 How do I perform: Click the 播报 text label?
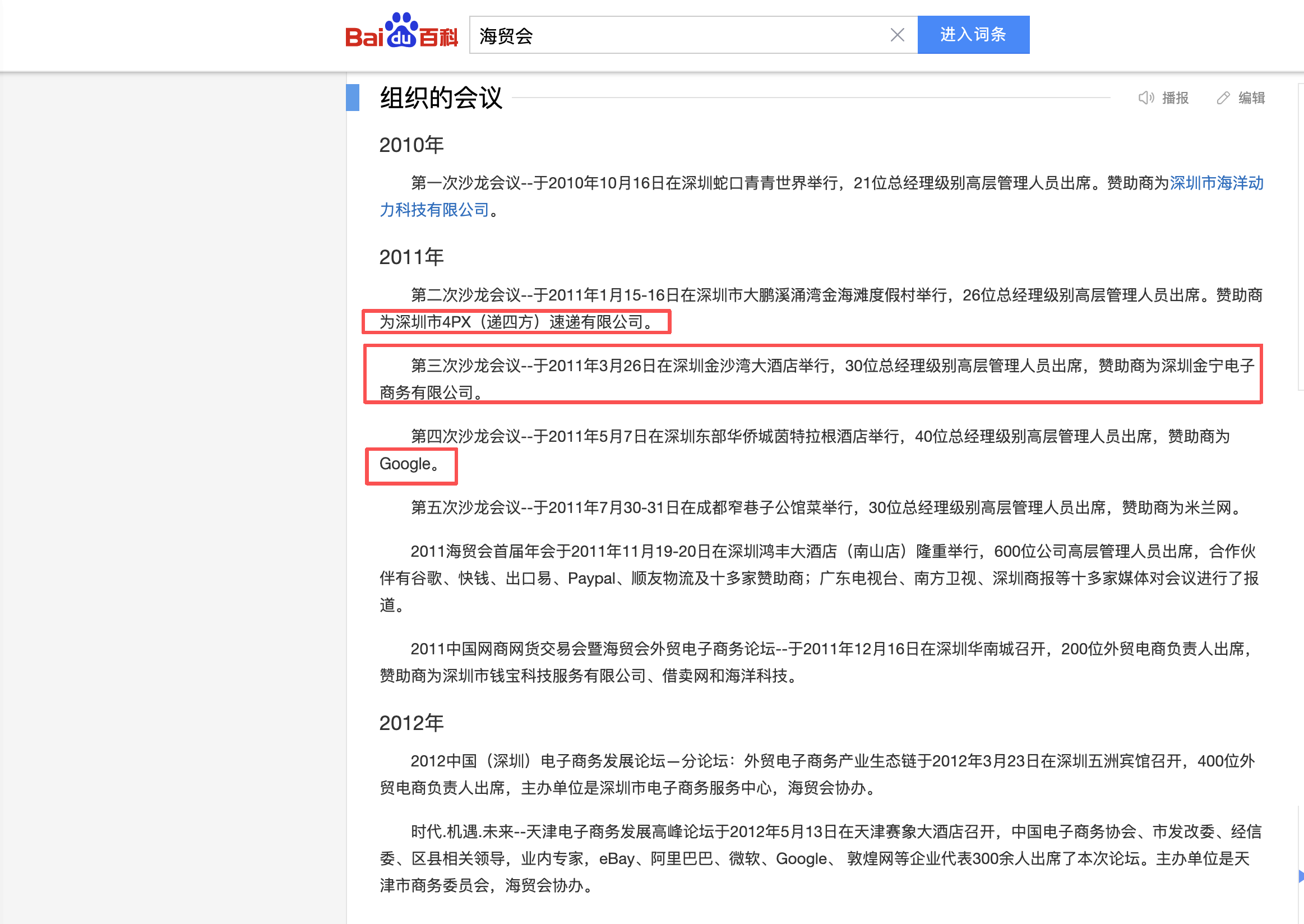pos(1175,98)
